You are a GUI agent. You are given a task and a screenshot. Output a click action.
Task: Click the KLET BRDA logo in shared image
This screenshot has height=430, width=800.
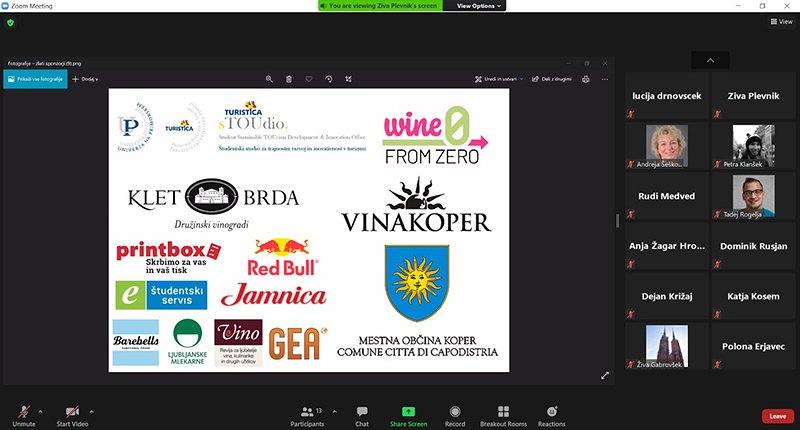[x=213, y=204]
